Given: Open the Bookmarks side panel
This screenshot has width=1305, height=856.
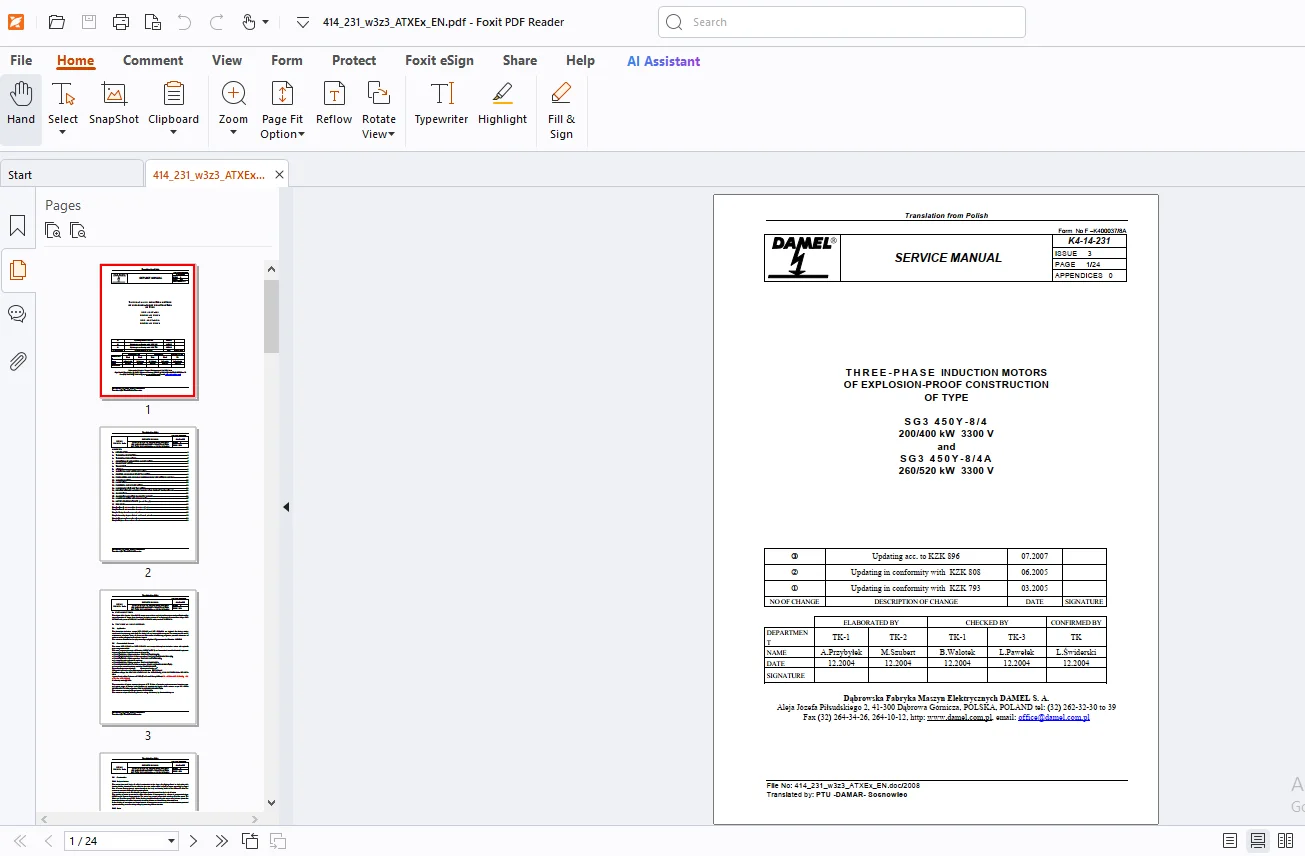Looking at the screenshot, I should 17,226.
